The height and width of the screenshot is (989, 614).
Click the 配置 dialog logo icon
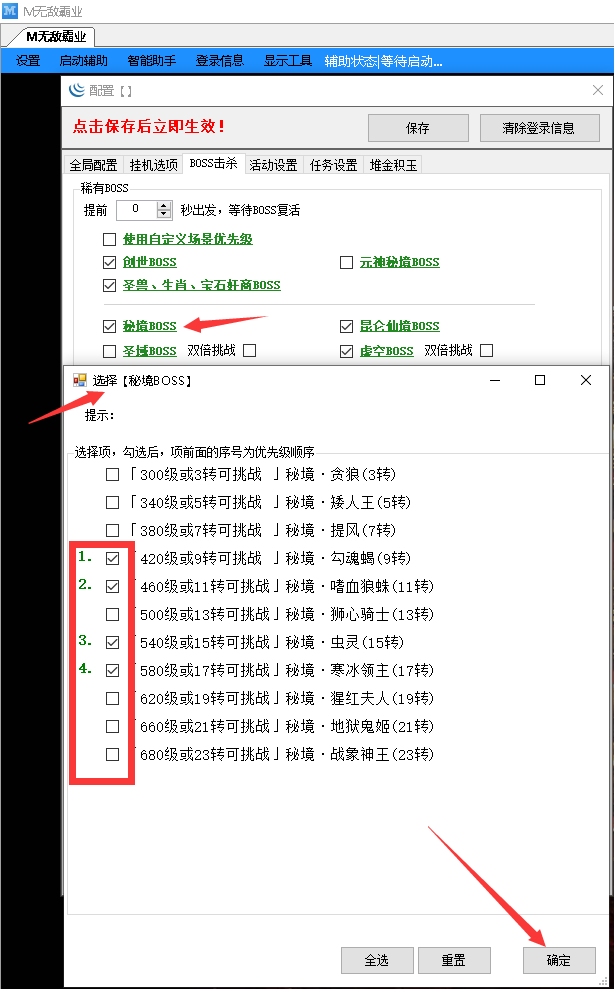77,90
